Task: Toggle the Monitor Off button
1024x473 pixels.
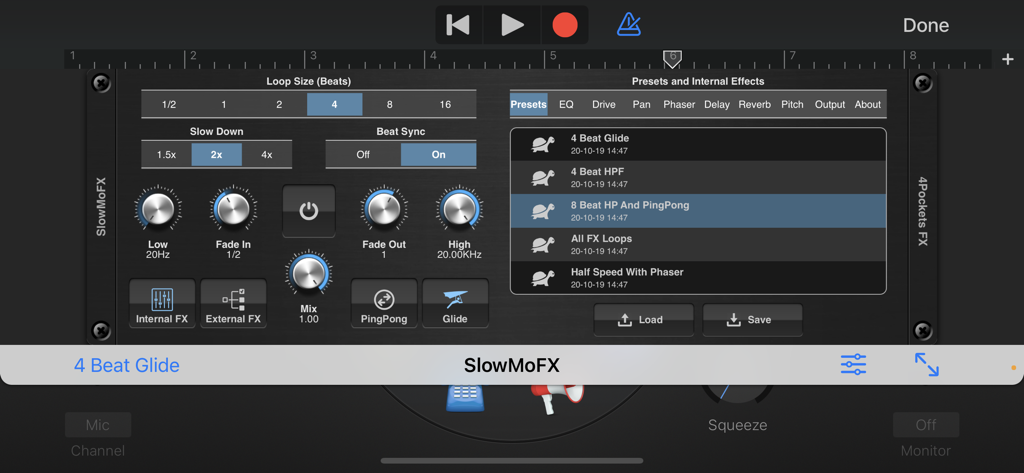Action: point(925,425)
